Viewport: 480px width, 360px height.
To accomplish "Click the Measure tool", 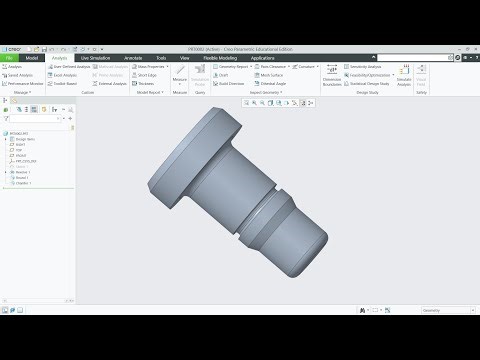I will [x=180, y=73].
